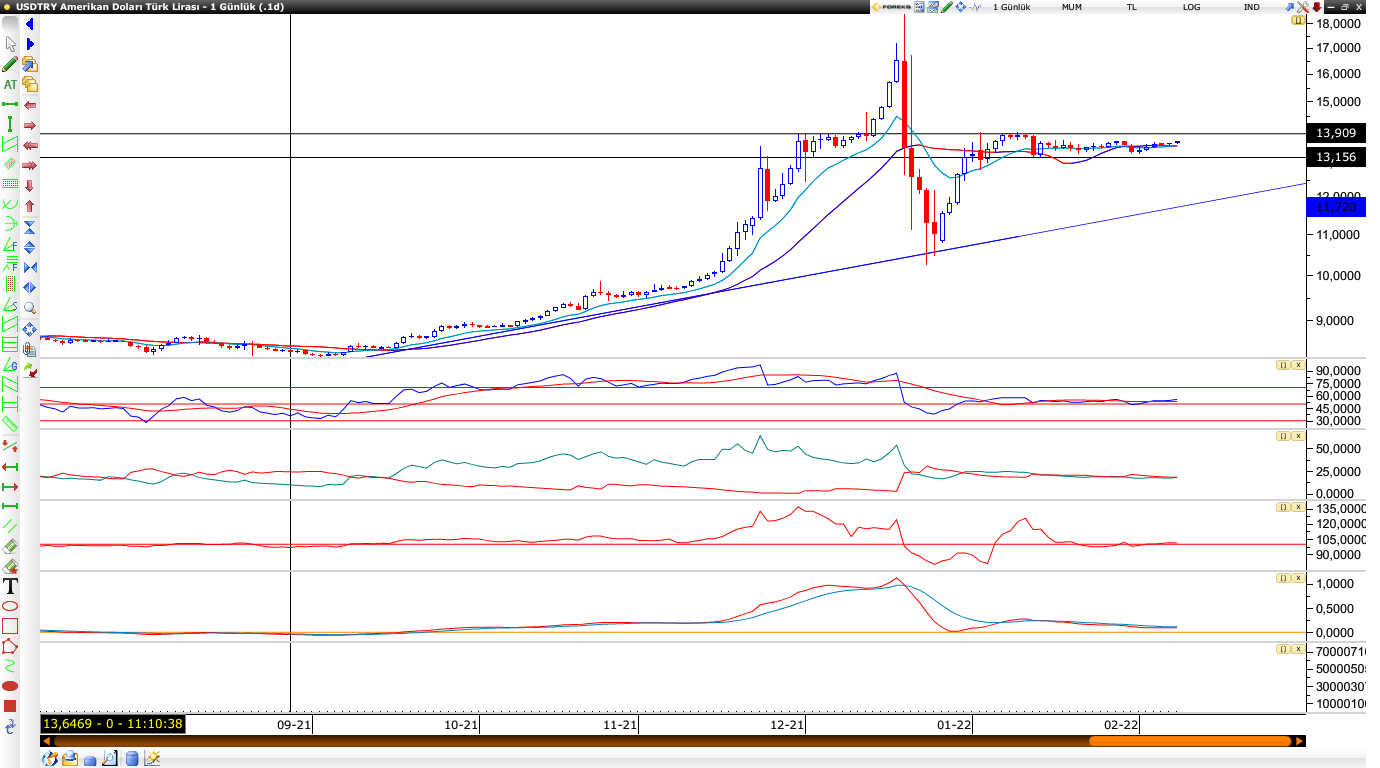
Task: Click the red up arrow icon in left toolbar
Action: pyautogui.click(x=30, y=206)
